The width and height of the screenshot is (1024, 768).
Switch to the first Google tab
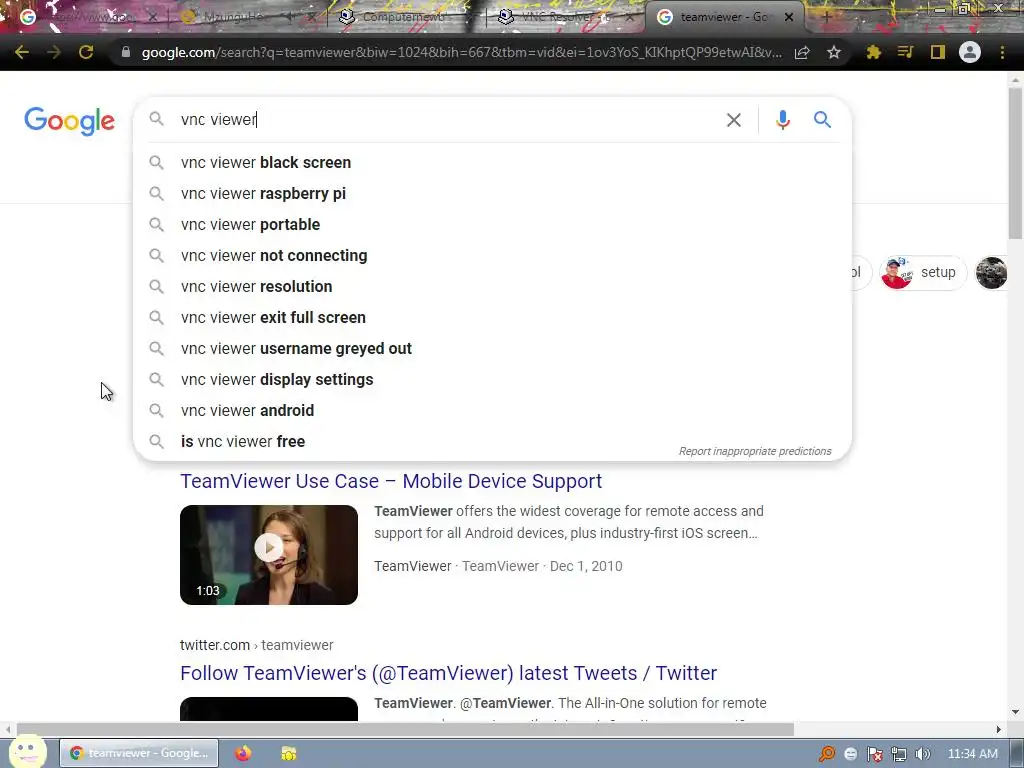coord(85,17)
